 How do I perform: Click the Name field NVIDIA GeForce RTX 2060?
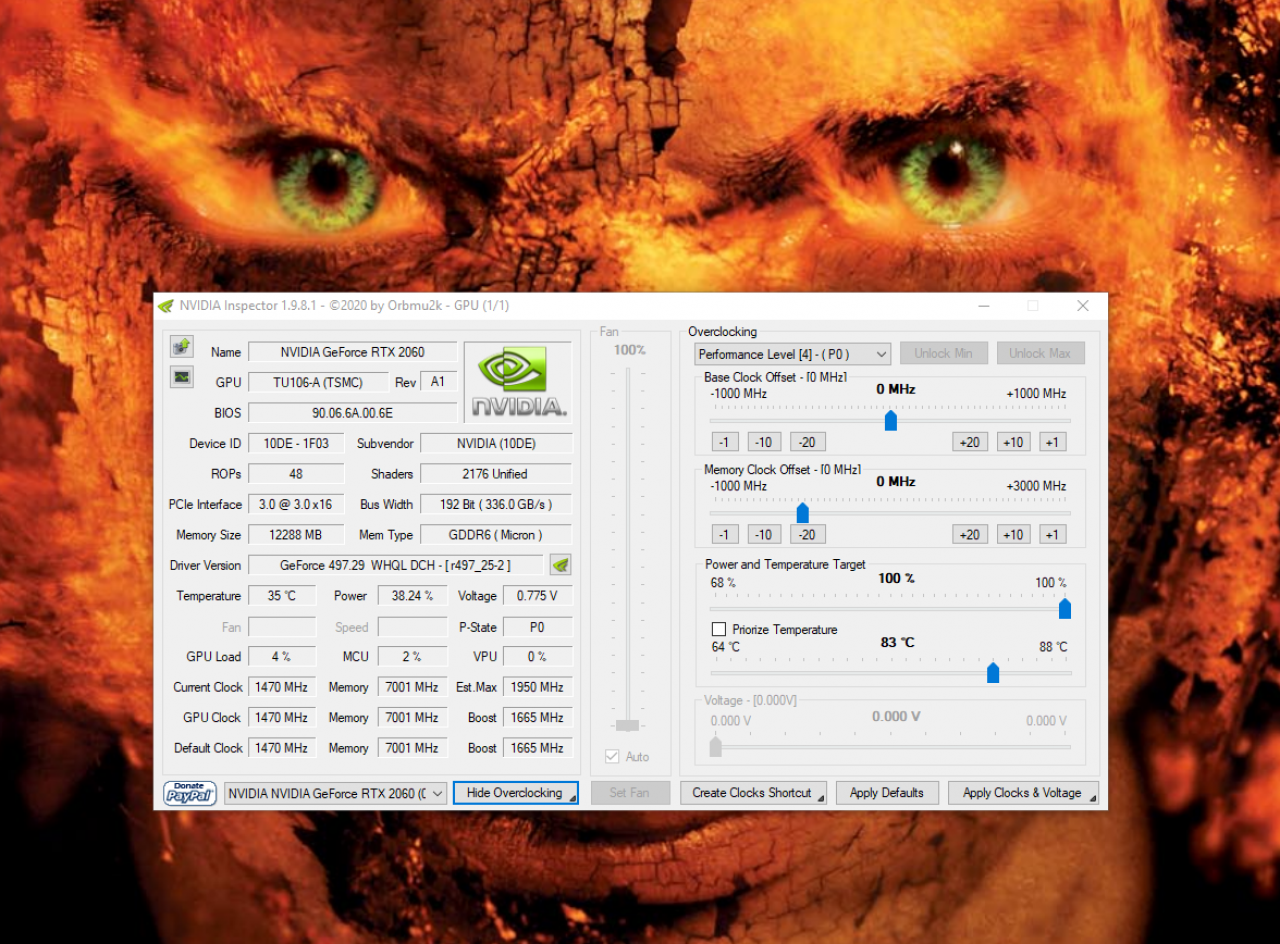point(353,352)
